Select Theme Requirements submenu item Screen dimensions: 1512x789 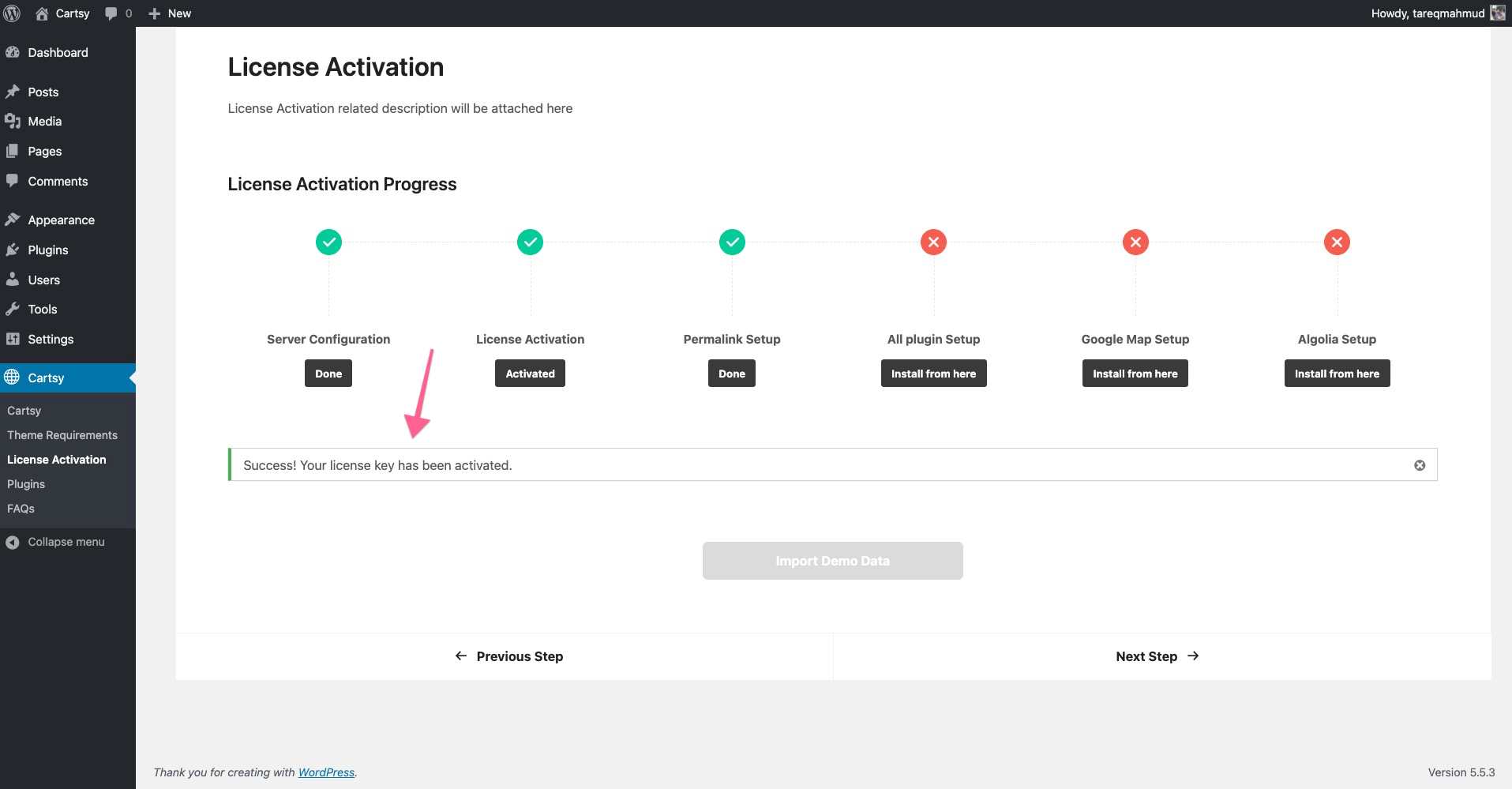click(62, 435)
